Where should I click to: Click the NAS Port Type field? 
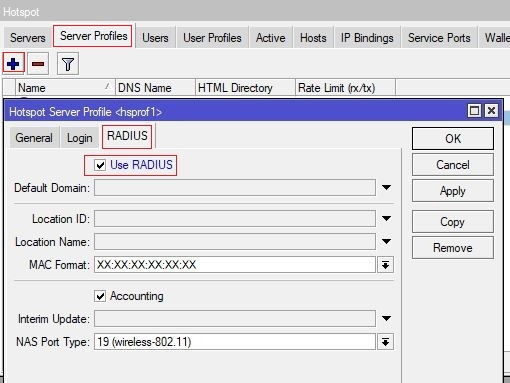pos(235,342)
